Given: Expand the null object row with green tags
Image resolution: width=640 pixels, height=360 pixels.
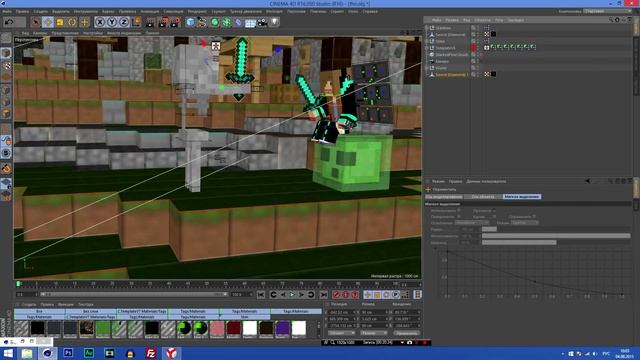Looking at the screenshot, I should coord(427,48).
